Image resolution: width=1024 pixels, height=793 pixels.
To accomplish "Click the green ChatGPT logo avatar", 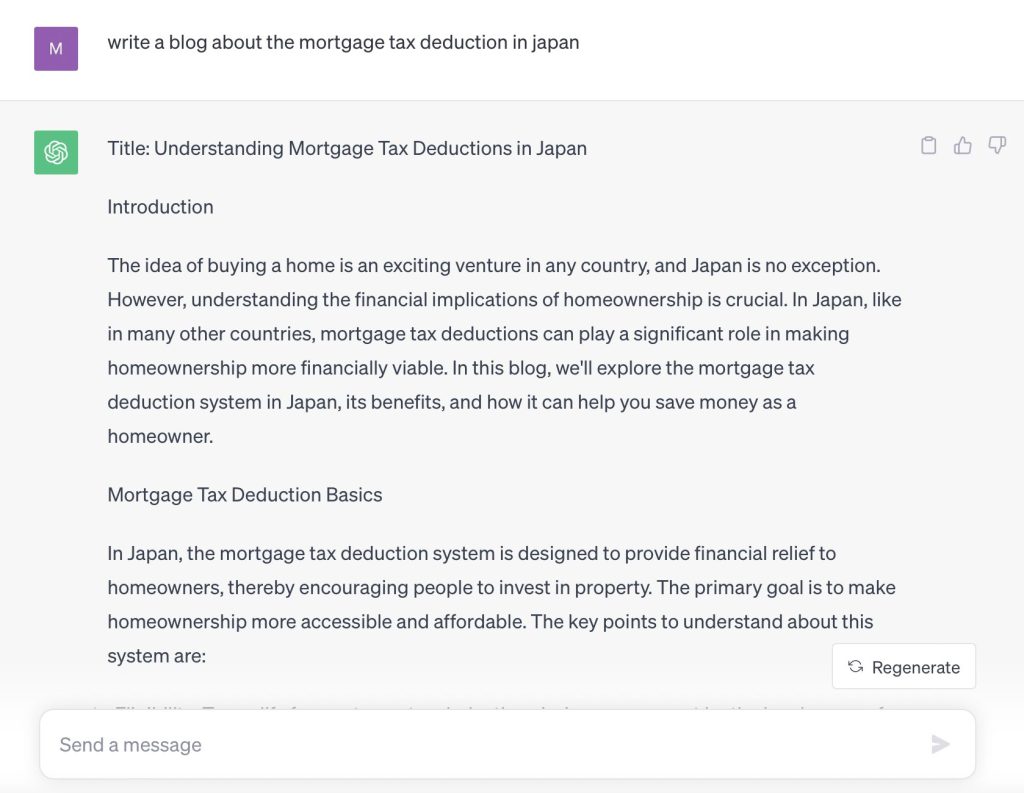I will pyautogui.click(x=56, y=152).
